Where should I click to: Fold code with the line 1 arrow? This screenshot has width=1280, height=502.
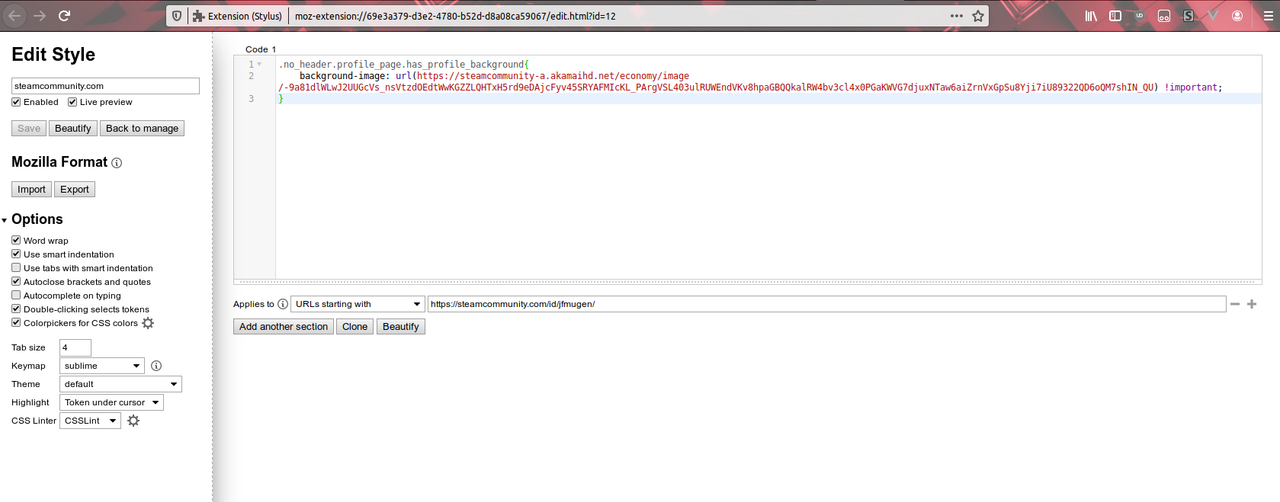(260, 65)
